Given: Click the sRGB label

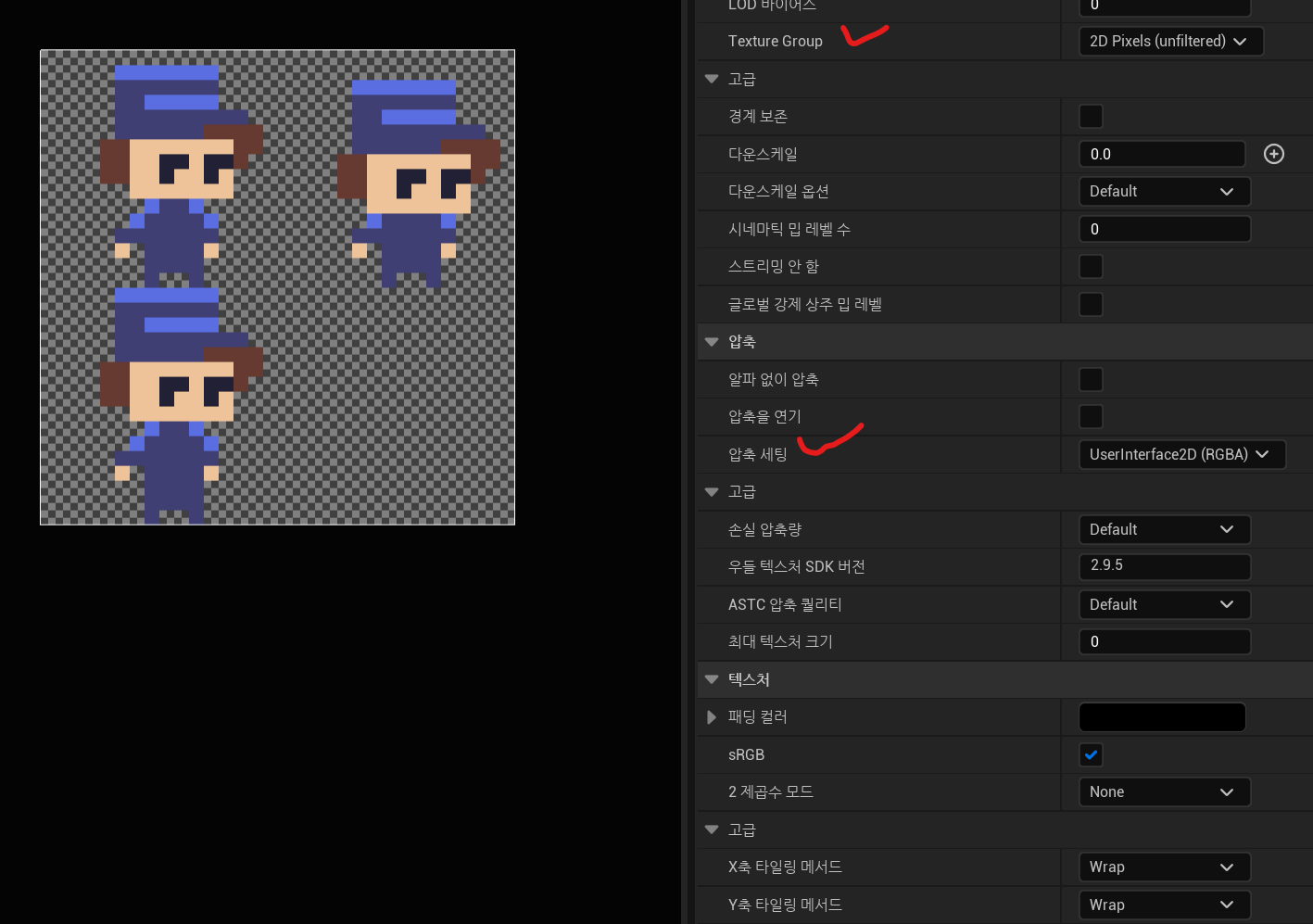Looking at the screenshot, I should coord(746,754).
